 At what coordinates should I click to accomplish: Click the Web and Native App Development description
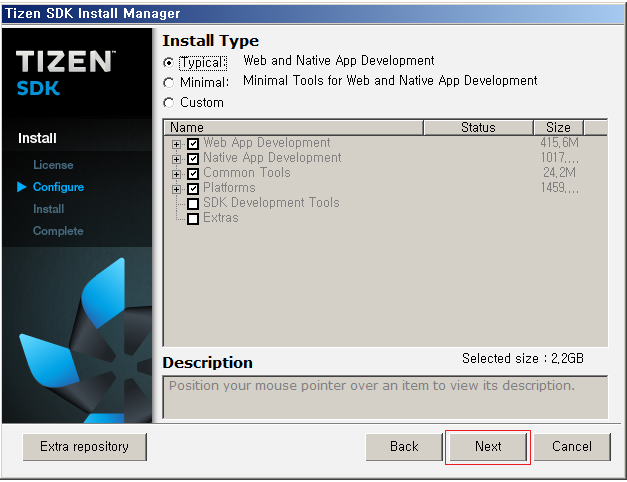339,61
